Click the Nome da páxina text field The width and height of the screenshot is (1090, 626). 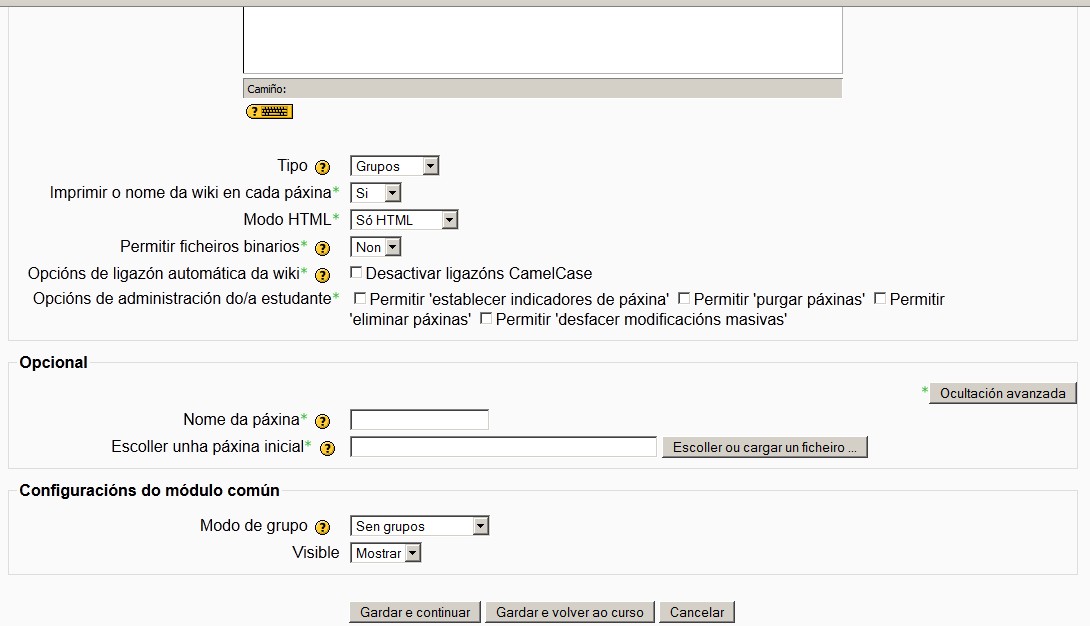(419, 420)
